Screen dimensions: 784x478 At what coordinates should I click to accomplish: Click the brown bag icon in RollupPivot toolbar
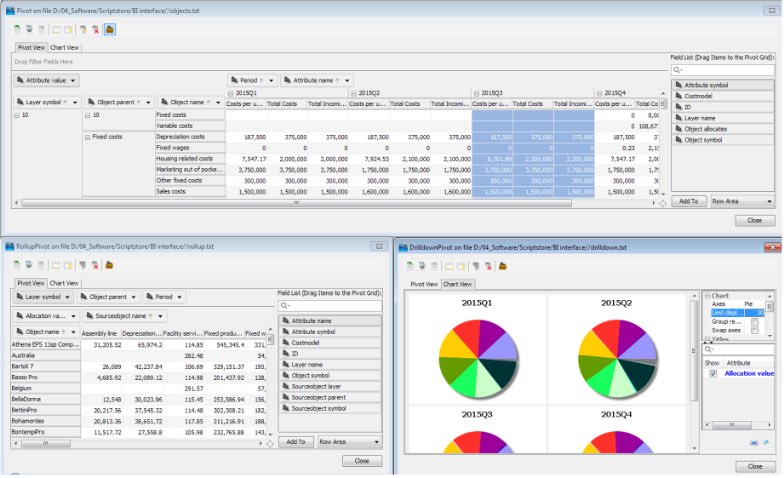109,265
